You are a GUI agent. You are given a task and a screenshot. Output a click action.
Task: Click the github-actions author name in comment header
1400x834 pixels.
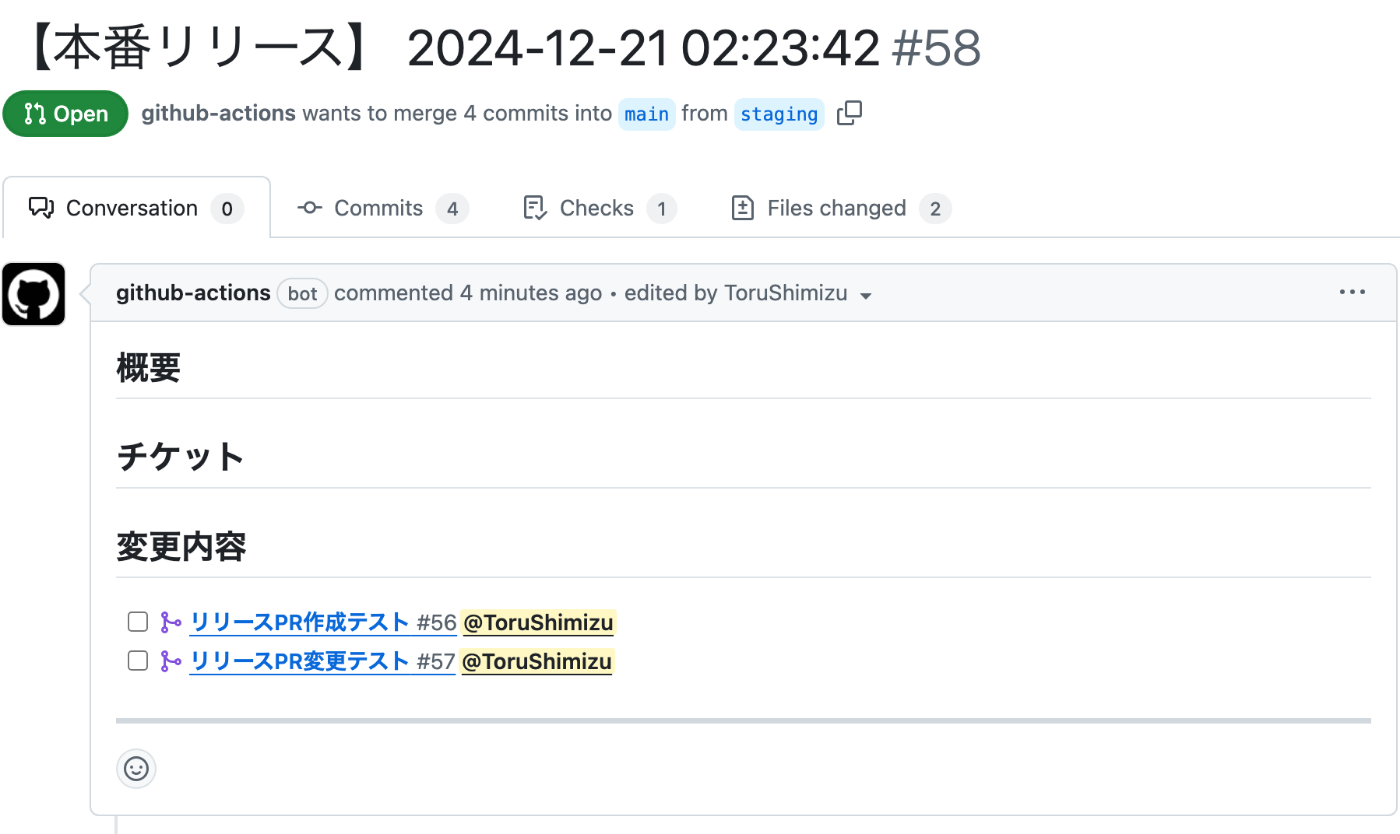(193, 293)
